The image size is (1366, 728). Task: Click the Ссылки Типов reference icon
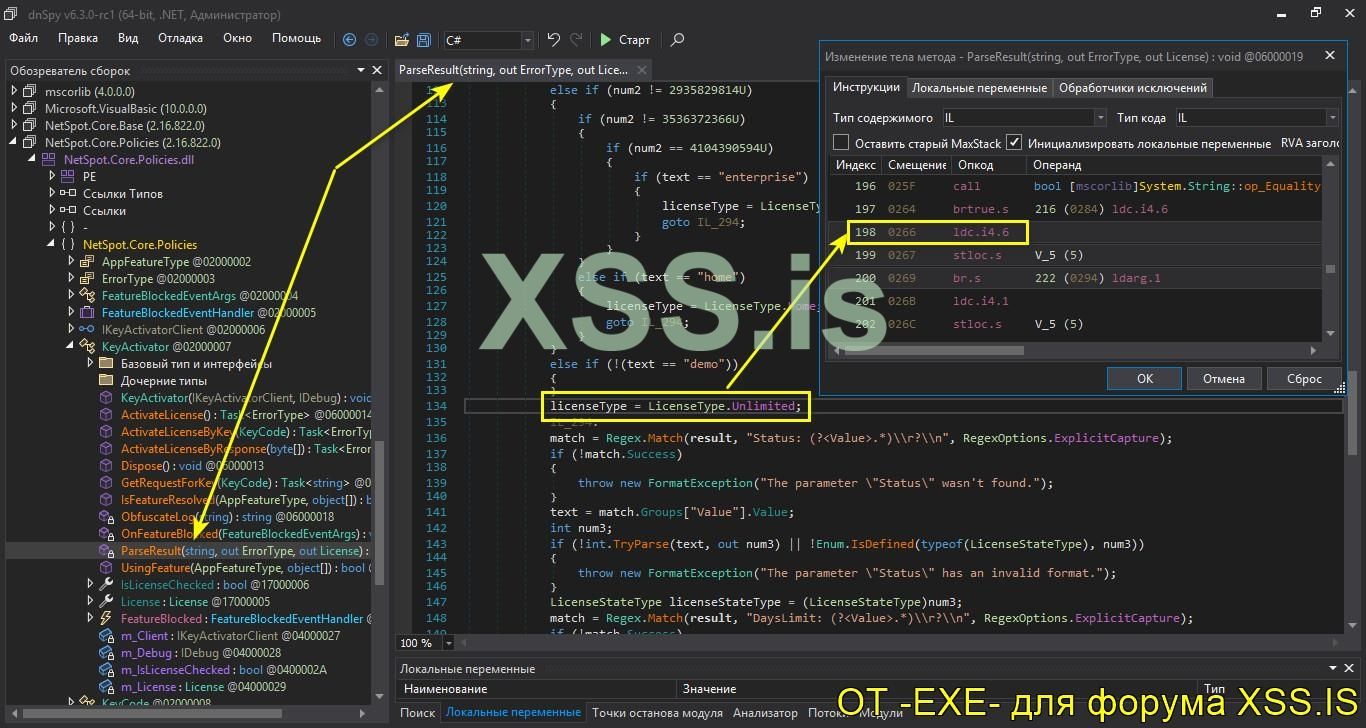point(67,193)
